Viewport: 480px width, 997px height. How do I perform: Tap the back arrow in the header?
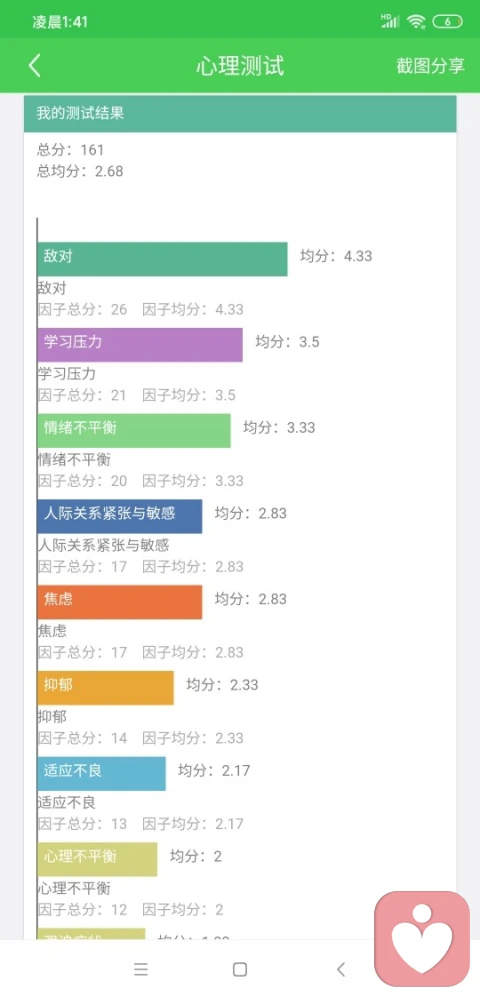[35, 65]
